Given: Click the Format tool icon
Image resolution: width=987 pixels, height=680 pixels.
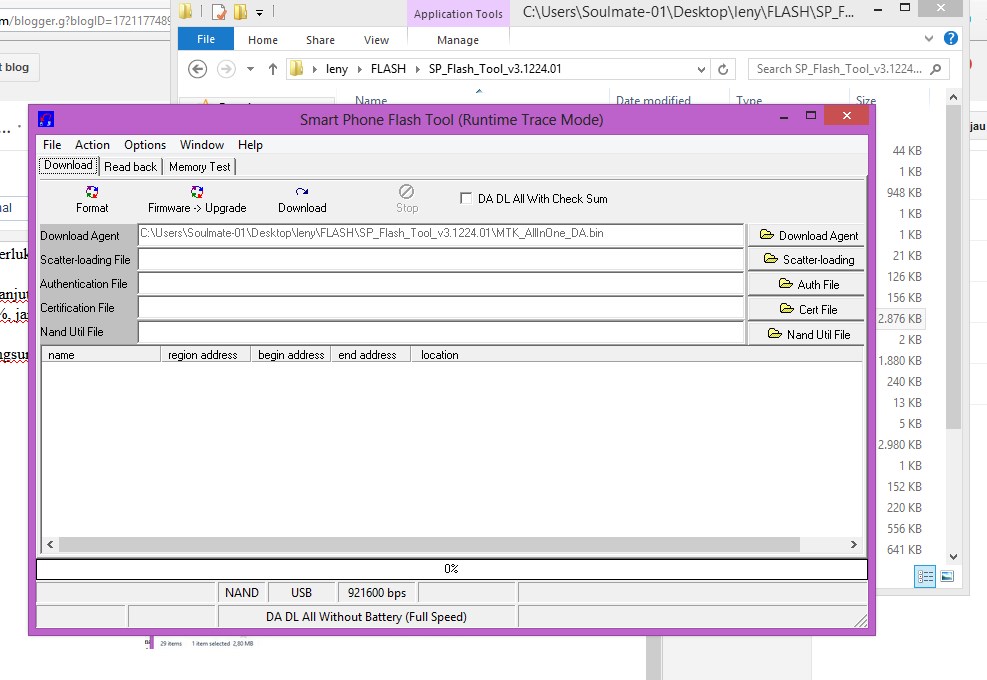Looking at the screenshot, I should (92, 193).
